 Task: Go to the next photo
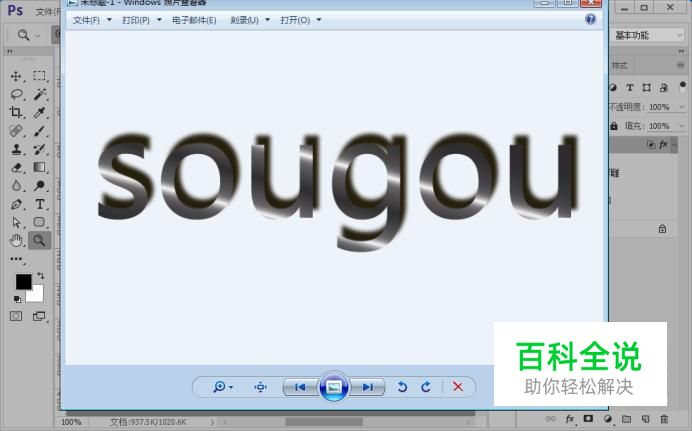tap(367, 387)
